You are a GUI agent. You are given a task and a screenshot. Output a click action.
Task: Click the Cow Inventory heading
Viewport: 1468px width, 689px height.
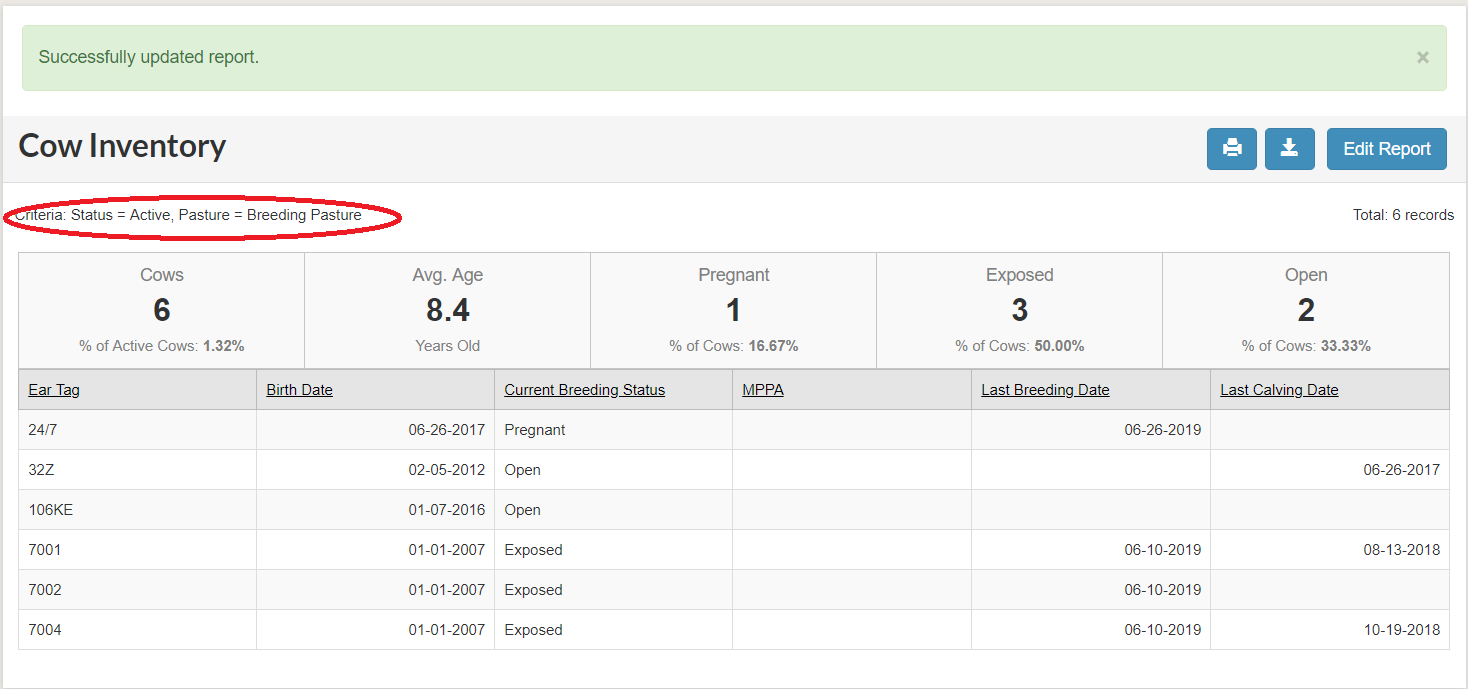pyautogui.click(x=122, y=146)
